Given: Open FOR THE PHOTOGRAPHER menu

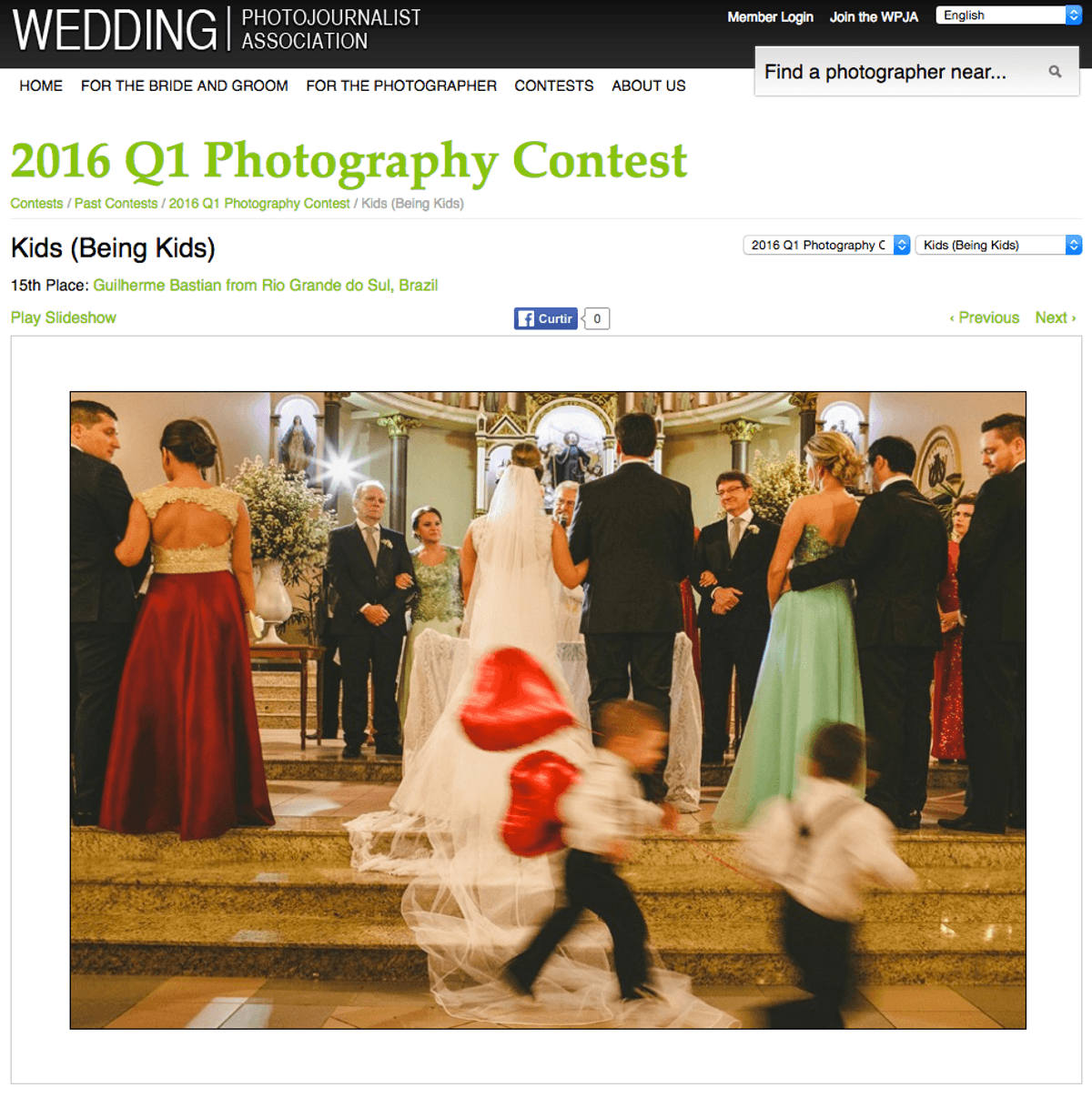Looking at the screenshot, I should click(401, 86).
